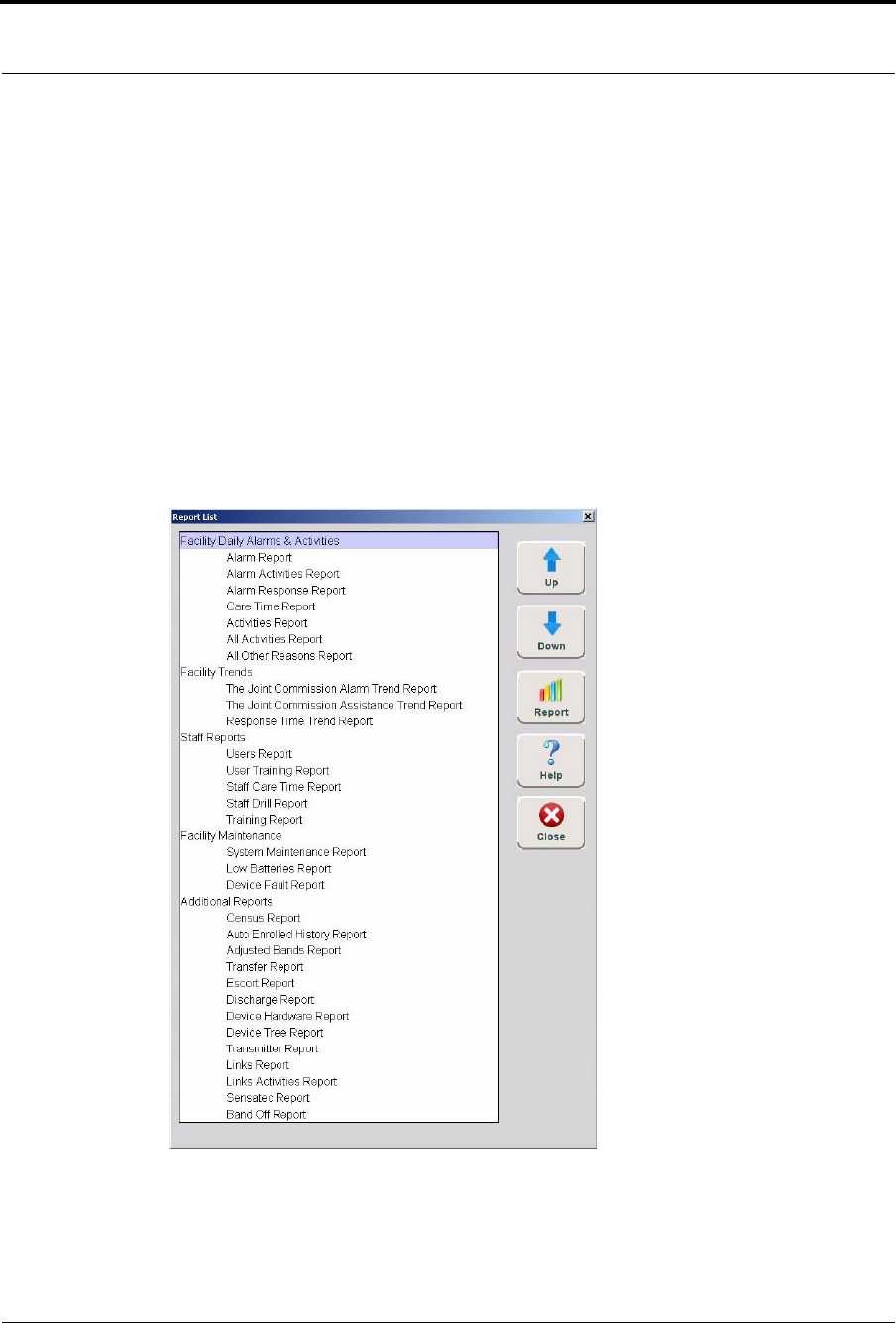Close Report List window with title bar X
896x1323 pixels.
click(588, 517)
